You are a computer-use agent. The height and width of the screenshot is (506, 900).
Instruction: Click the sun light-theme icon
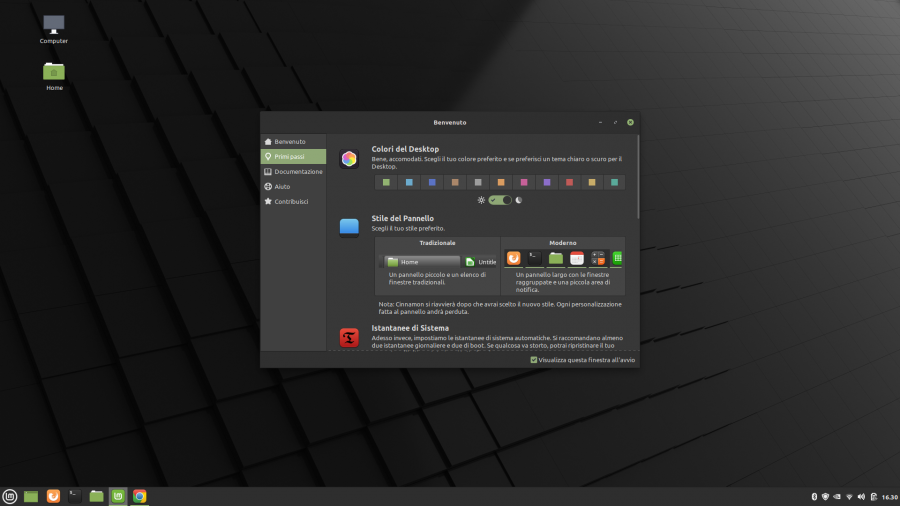tap(481, 200)
